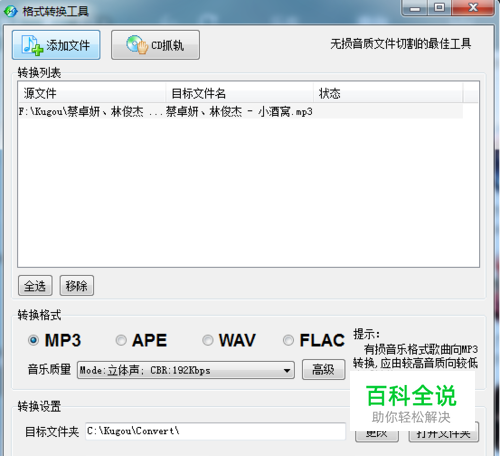Screen dimensions: 500x456
Task: Open the 音乐质量 quality dropdown
Action: coord(186,370)
